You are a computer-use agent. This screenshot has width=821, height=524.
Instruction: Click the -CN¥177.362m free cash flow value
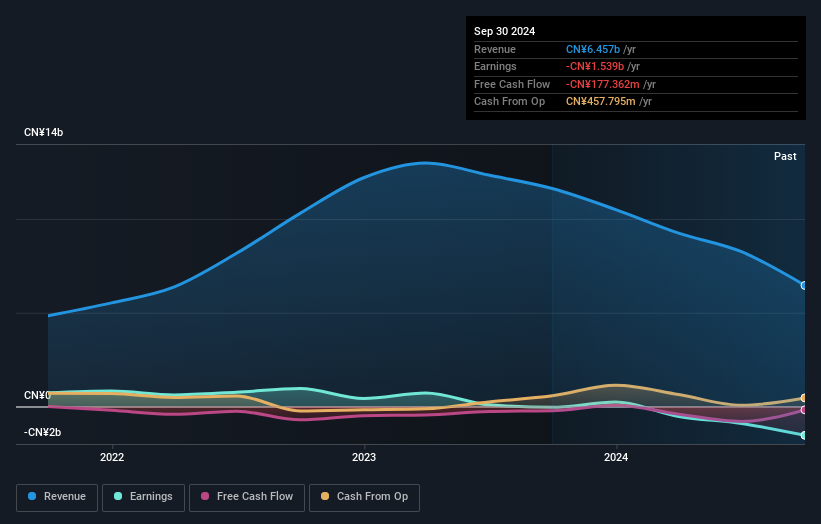click(603, 84)
